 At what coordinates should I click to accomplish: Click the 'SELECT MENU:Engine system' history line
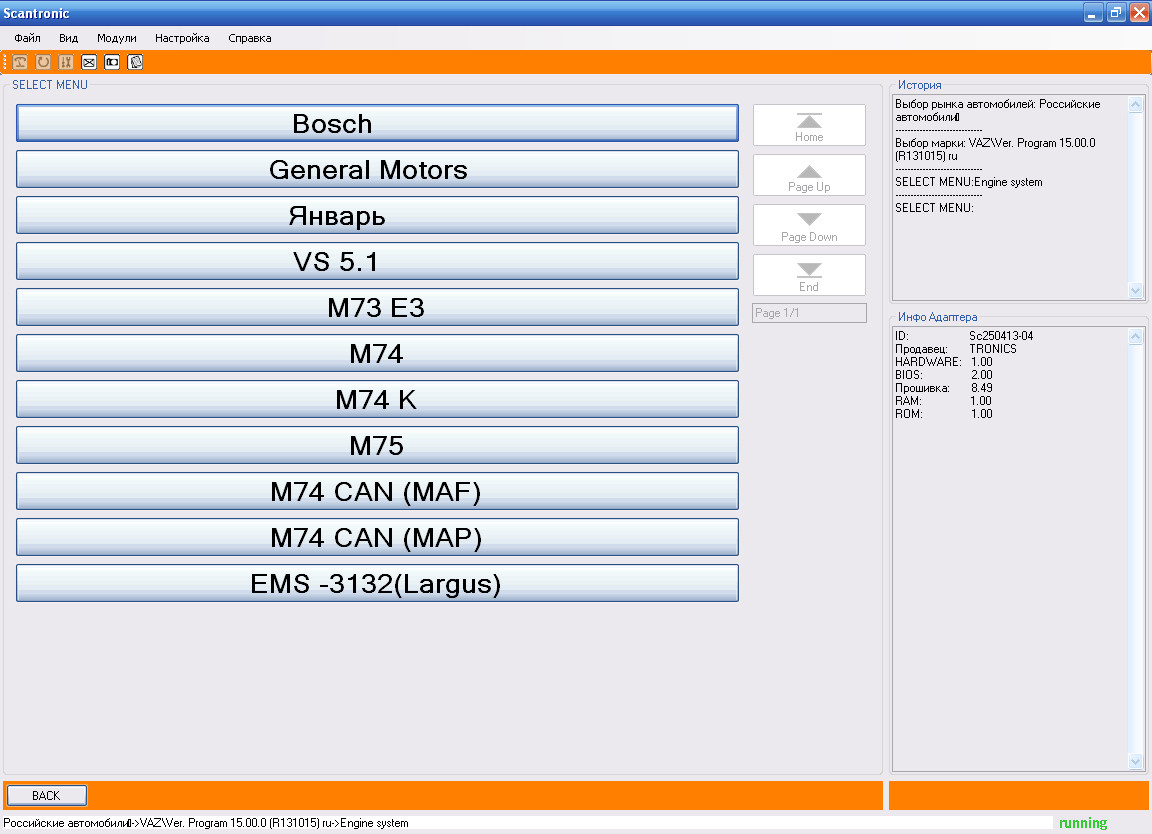coord(968,182)
